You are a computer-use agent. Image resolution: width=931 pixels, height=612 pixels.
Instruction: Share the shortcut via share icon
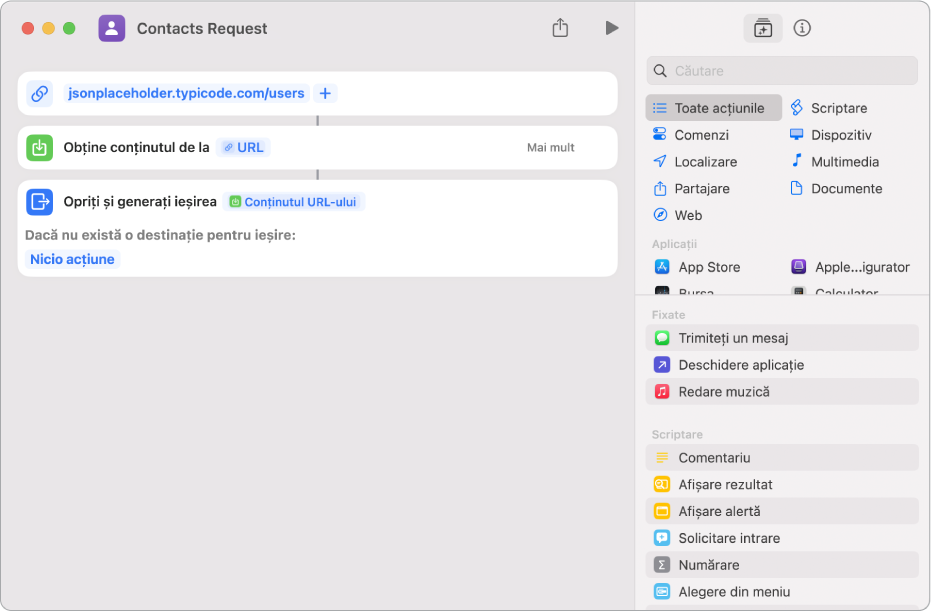[x=560, y=27]
